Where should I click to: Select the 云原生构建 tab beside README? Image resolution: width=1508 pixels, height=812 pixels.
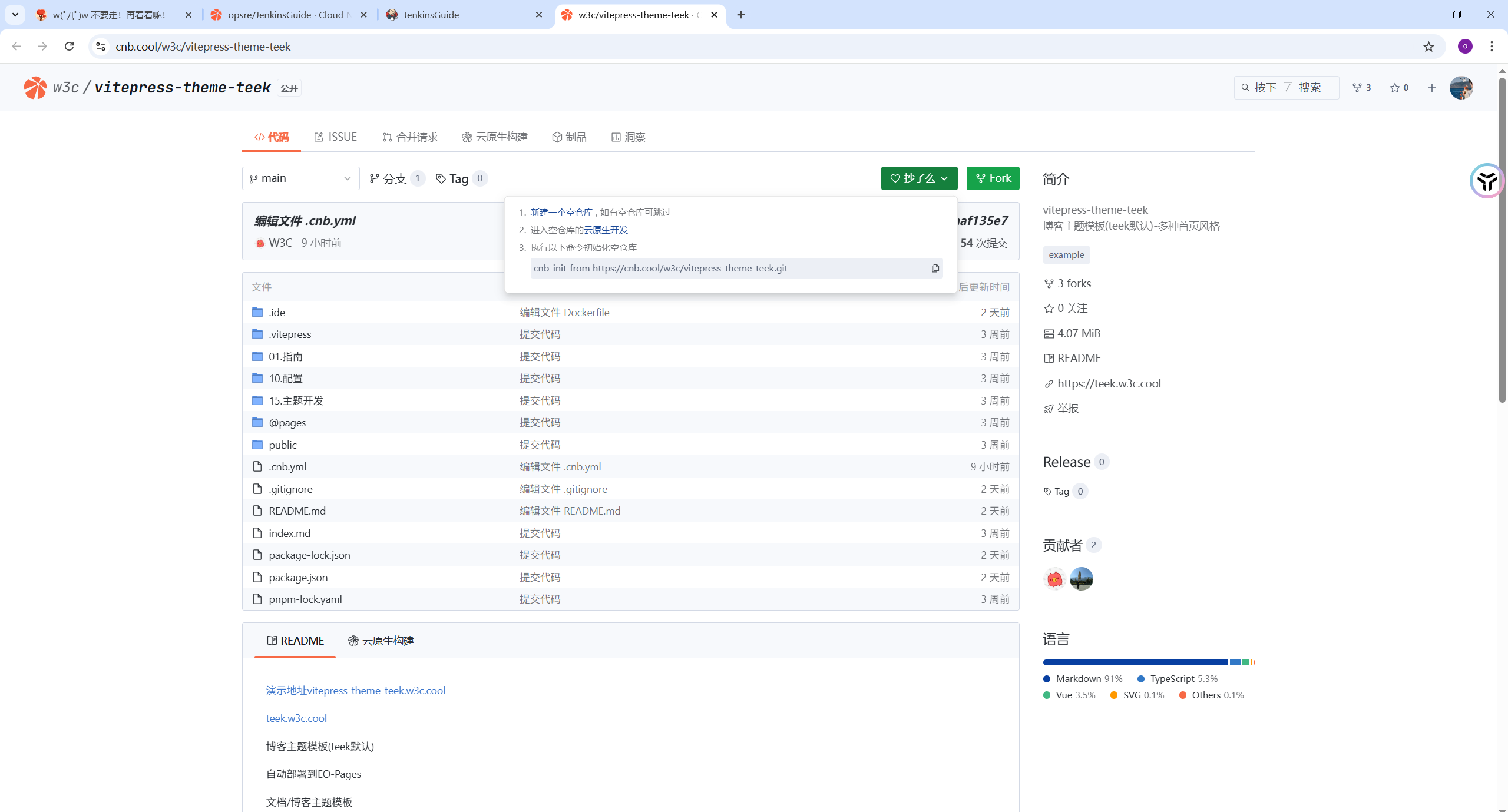click(381, 641)
